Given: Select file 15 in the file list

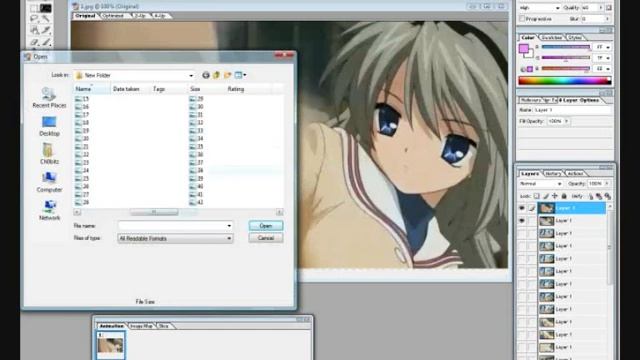Looking at the screenshot, I should (82, 99).
